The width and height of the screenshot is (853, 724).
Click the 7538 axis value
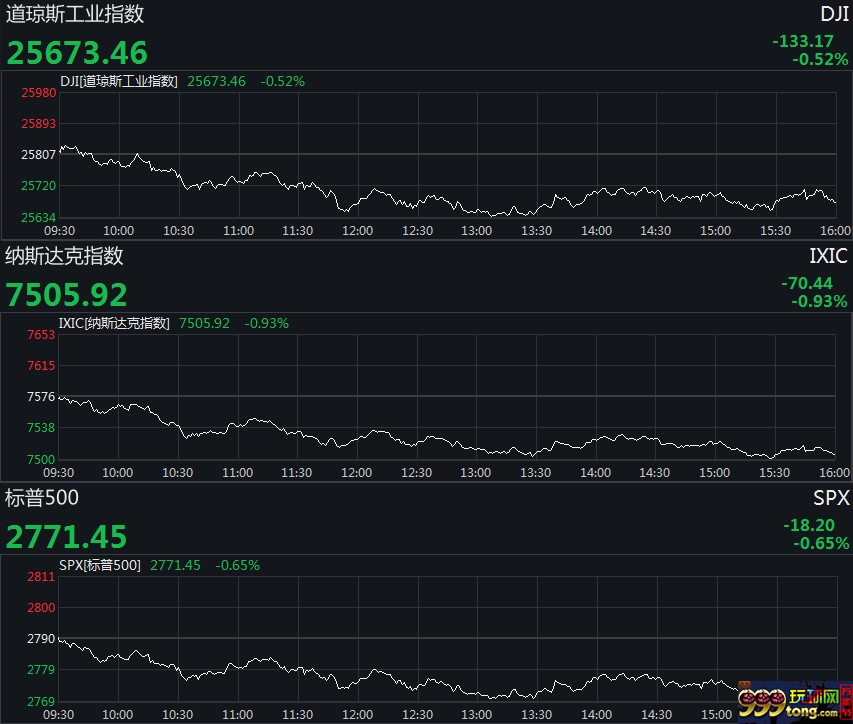pos(41,428)
